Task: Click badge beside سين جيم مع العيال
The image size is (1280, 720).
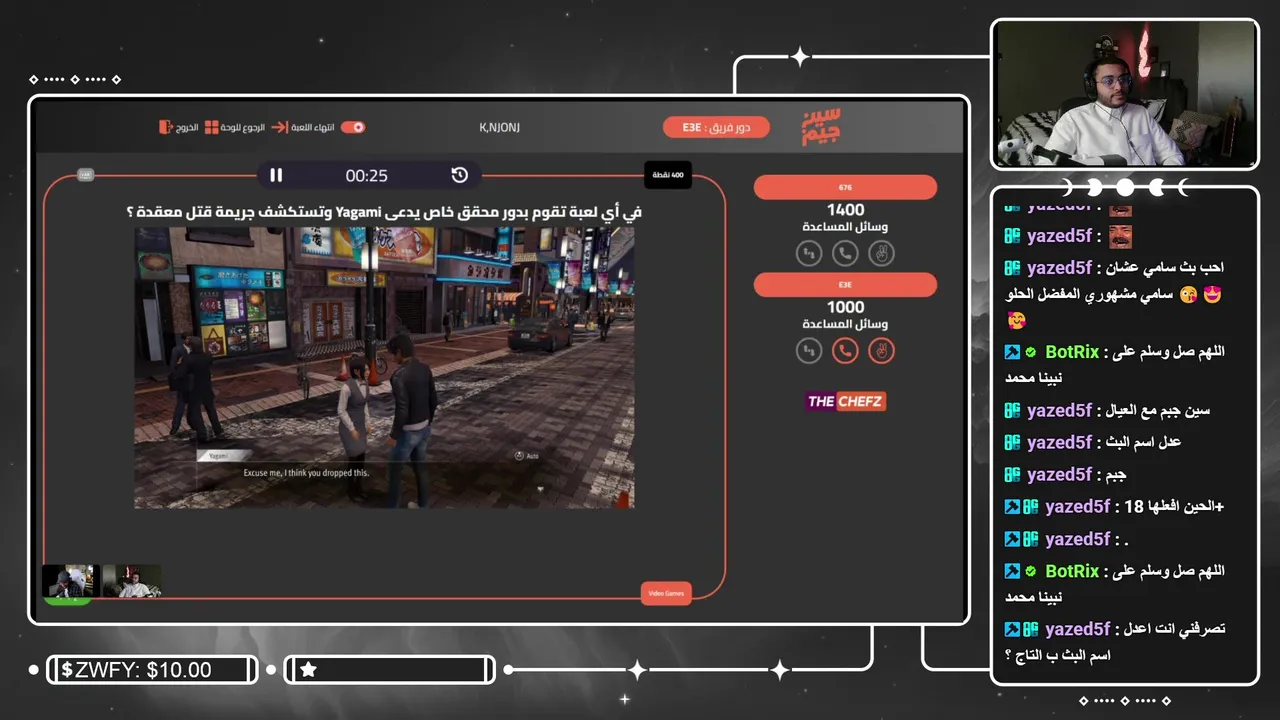Action: (1012, 410)
